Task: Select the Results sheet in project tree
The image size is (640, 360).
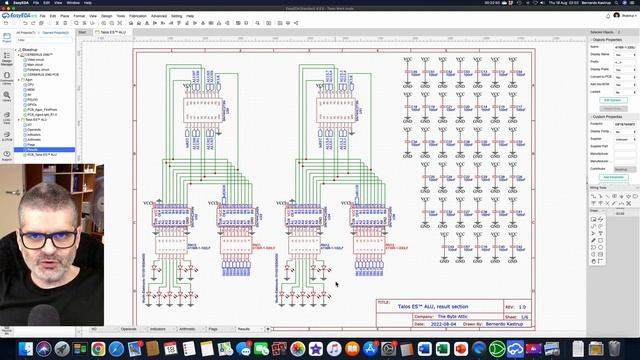Action: [44, 150]
